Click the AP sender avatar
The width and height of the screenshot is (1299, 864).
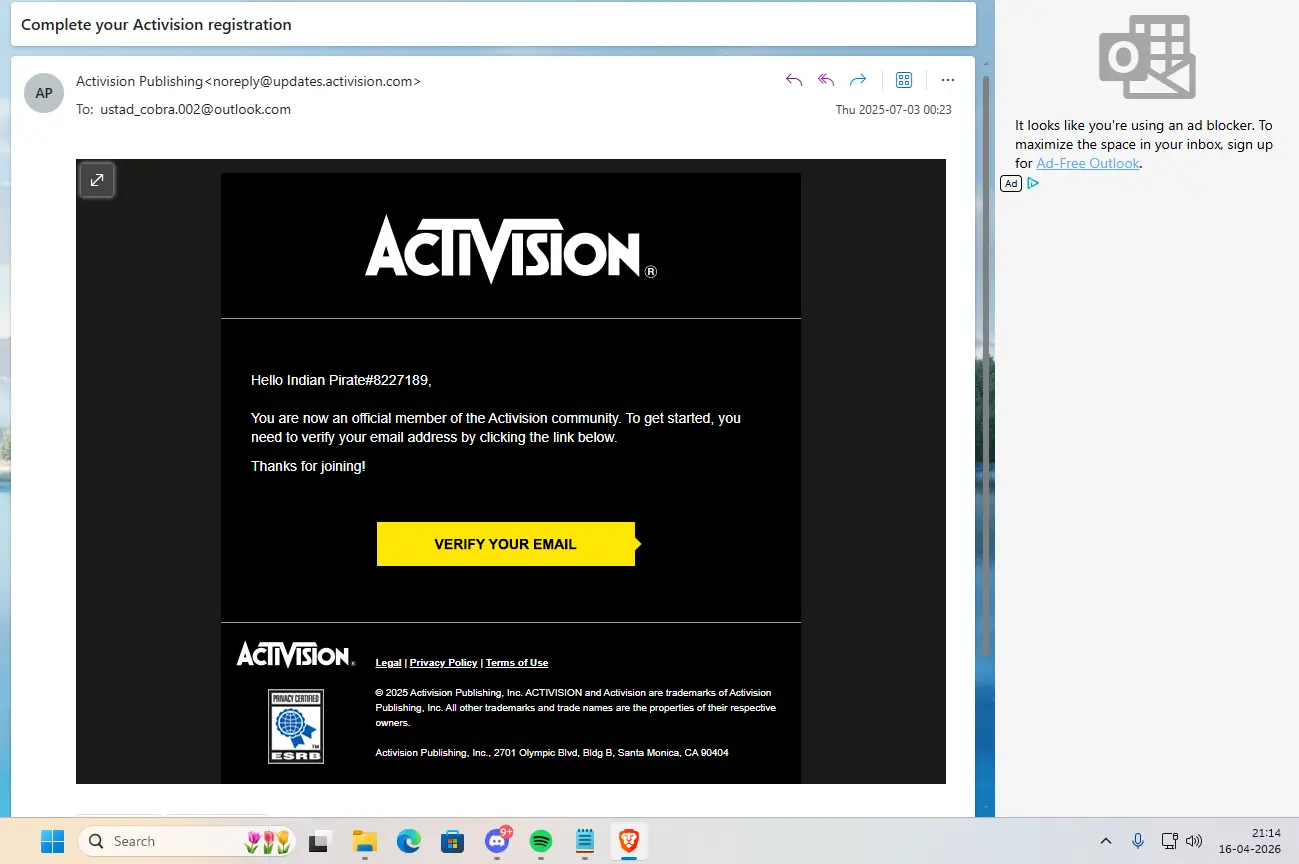point(44,93)
